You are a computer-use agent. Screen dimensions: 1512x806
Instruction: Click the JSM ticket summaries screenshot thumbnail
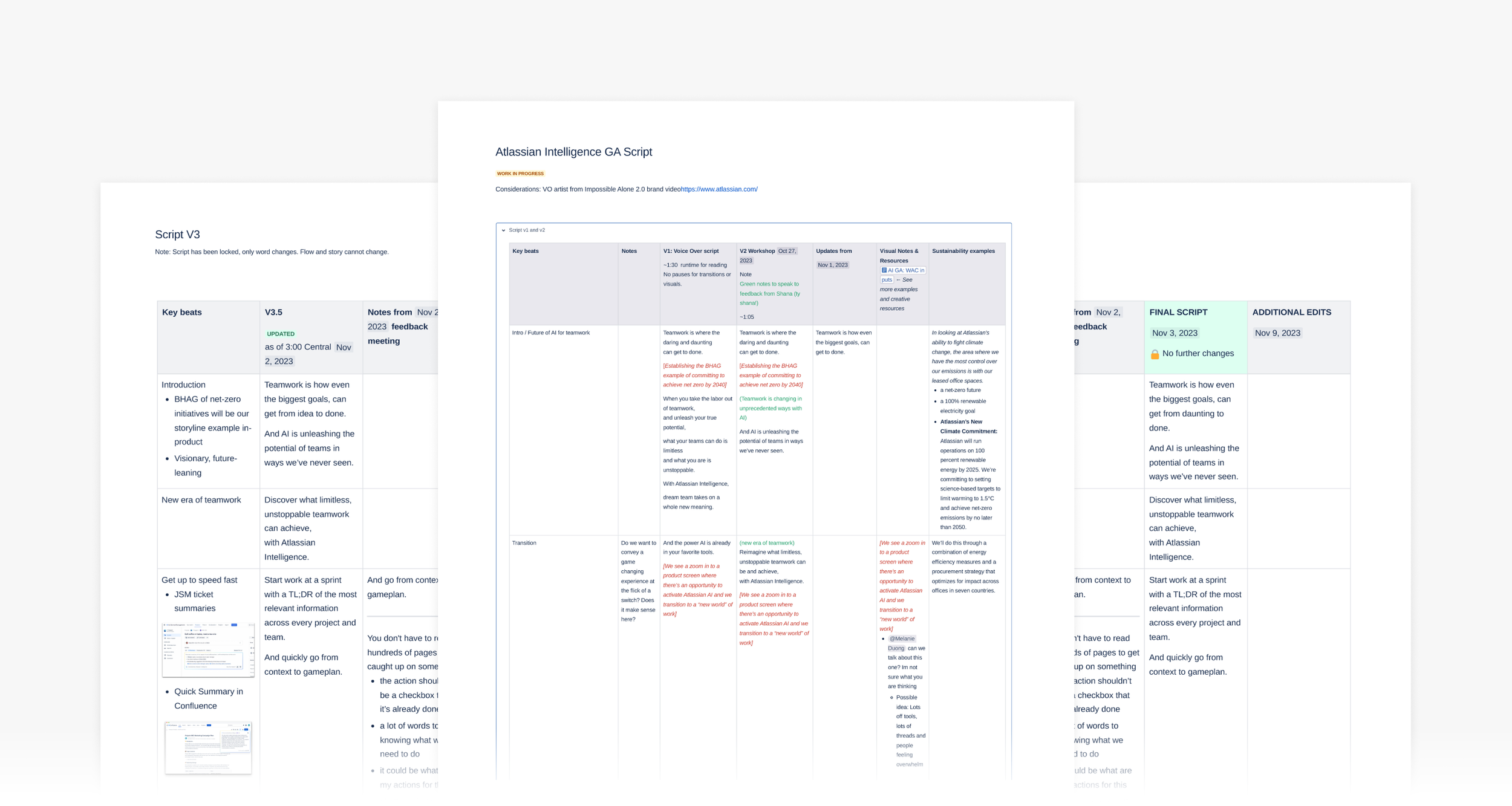[208, 650]
